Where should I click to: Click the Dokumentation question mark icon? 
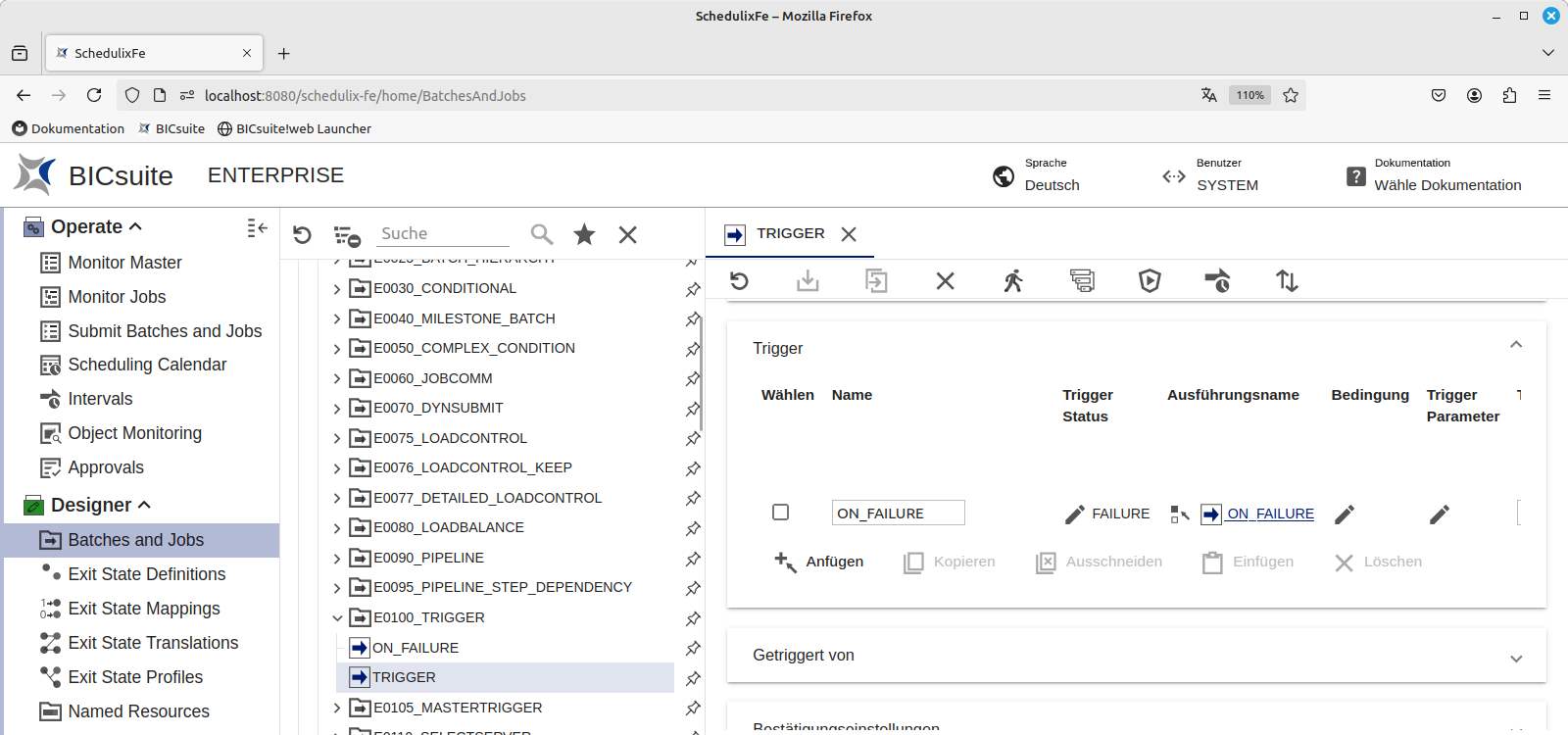tap(1356, 176)
